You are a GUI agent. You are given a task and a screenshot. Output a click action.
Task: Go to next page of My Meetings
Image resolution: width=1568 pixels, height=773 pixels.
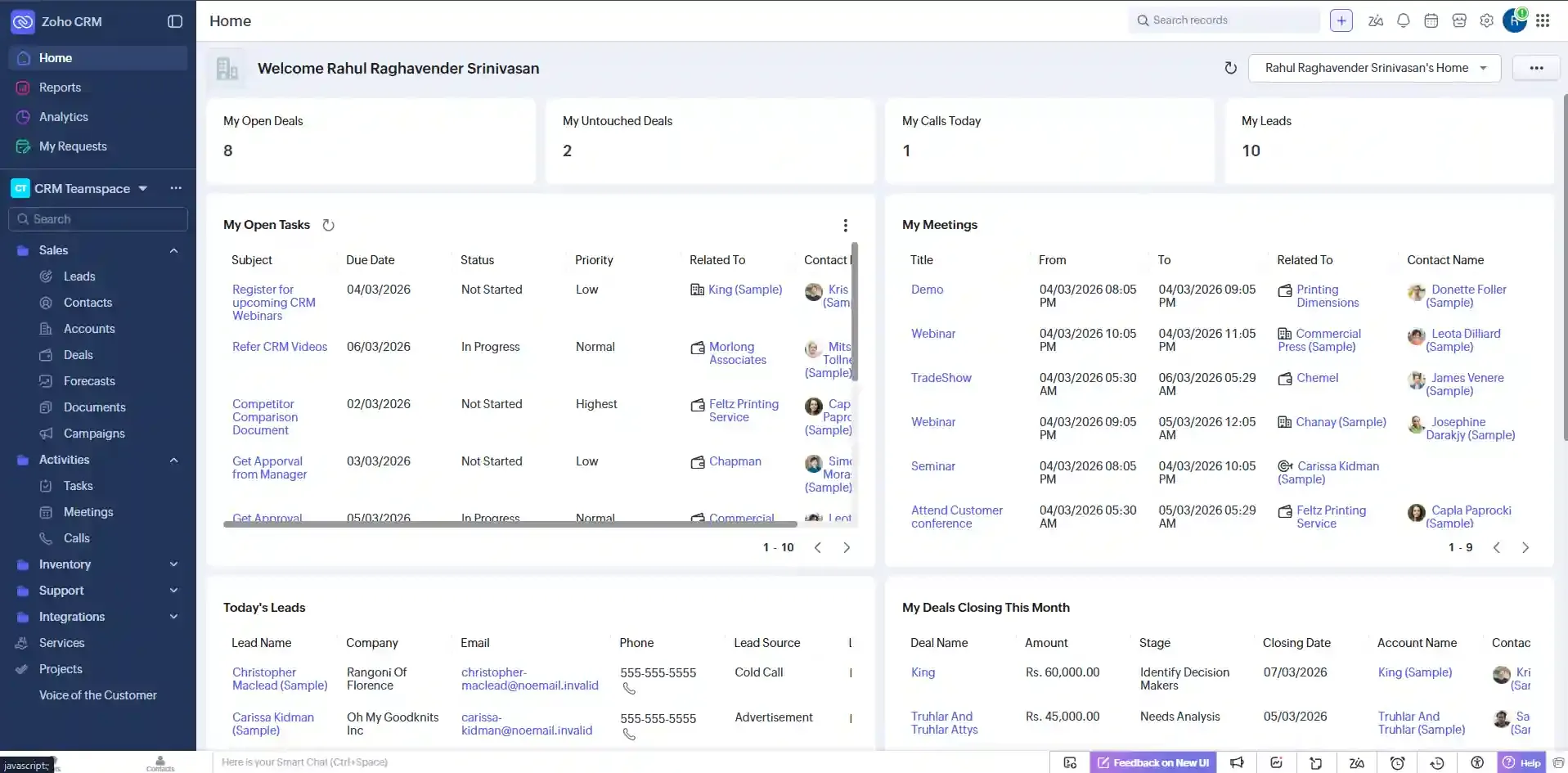point(1525,547)
